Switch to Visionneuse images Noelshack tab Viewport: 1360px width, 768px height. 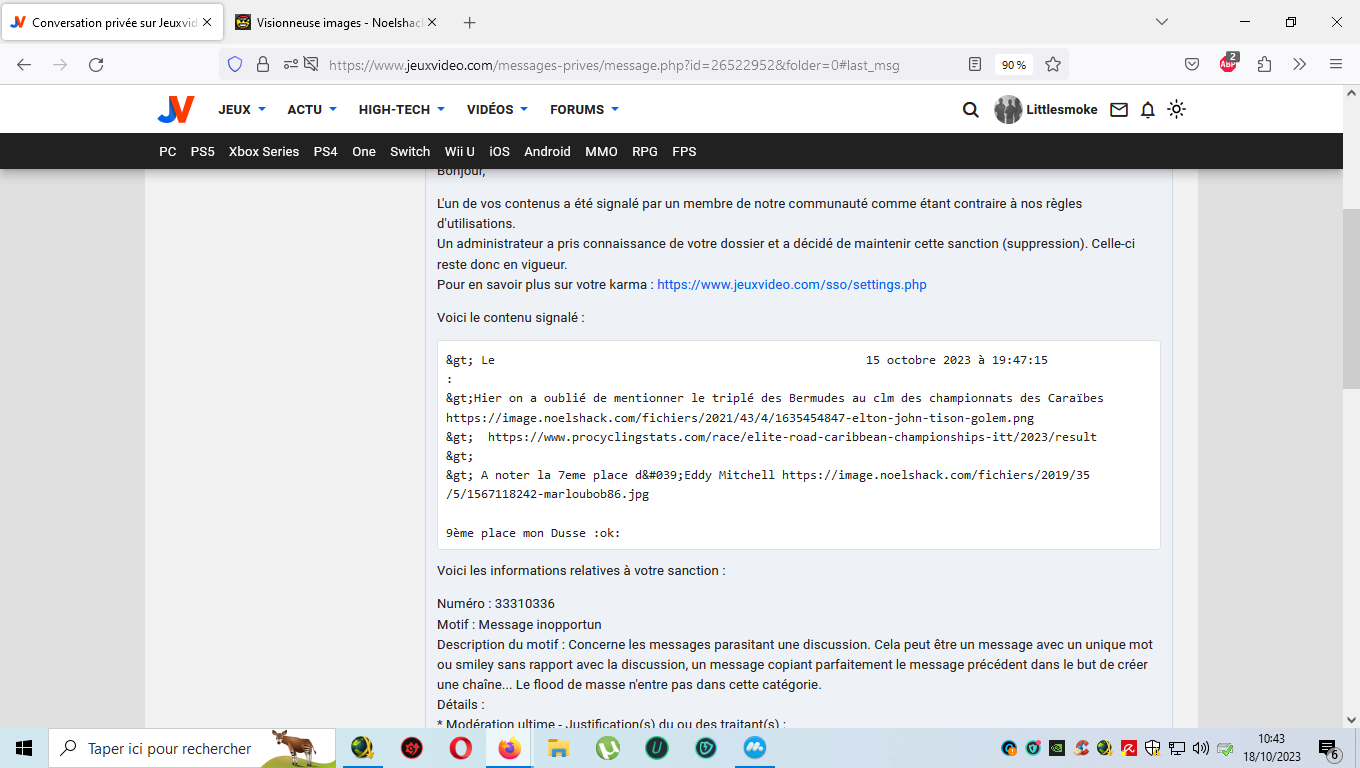[x=330, y=22]
